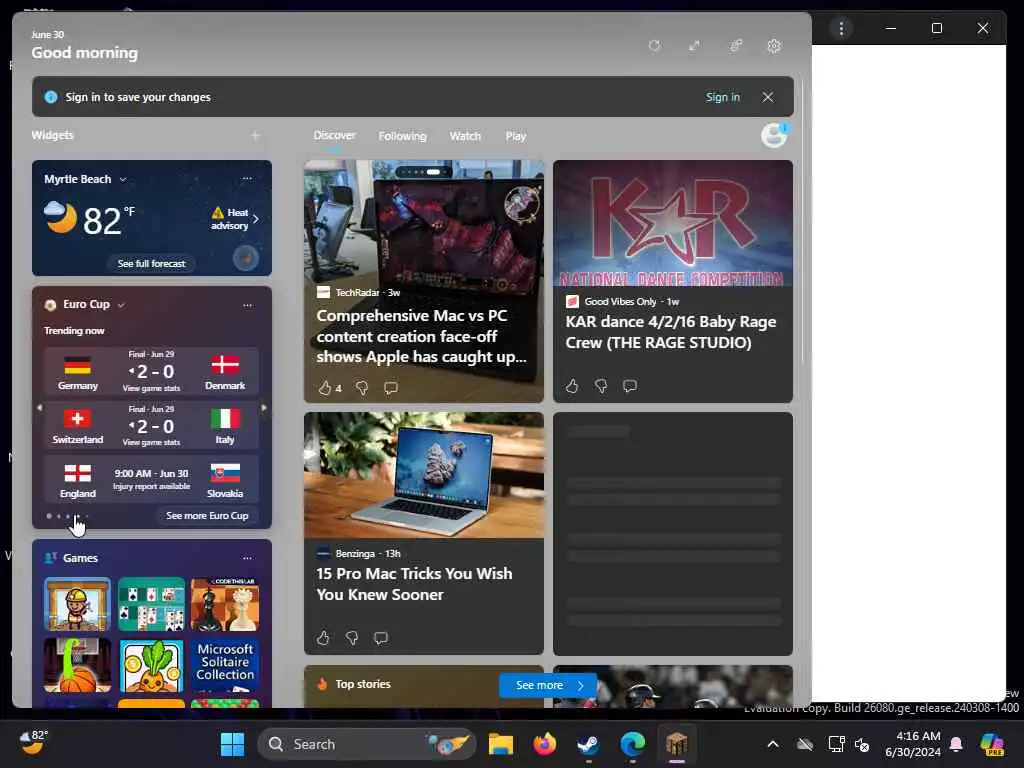Open File Explorer from the taskbar
The height and width of the screenshot is (768, 1024).
(501, 744)
